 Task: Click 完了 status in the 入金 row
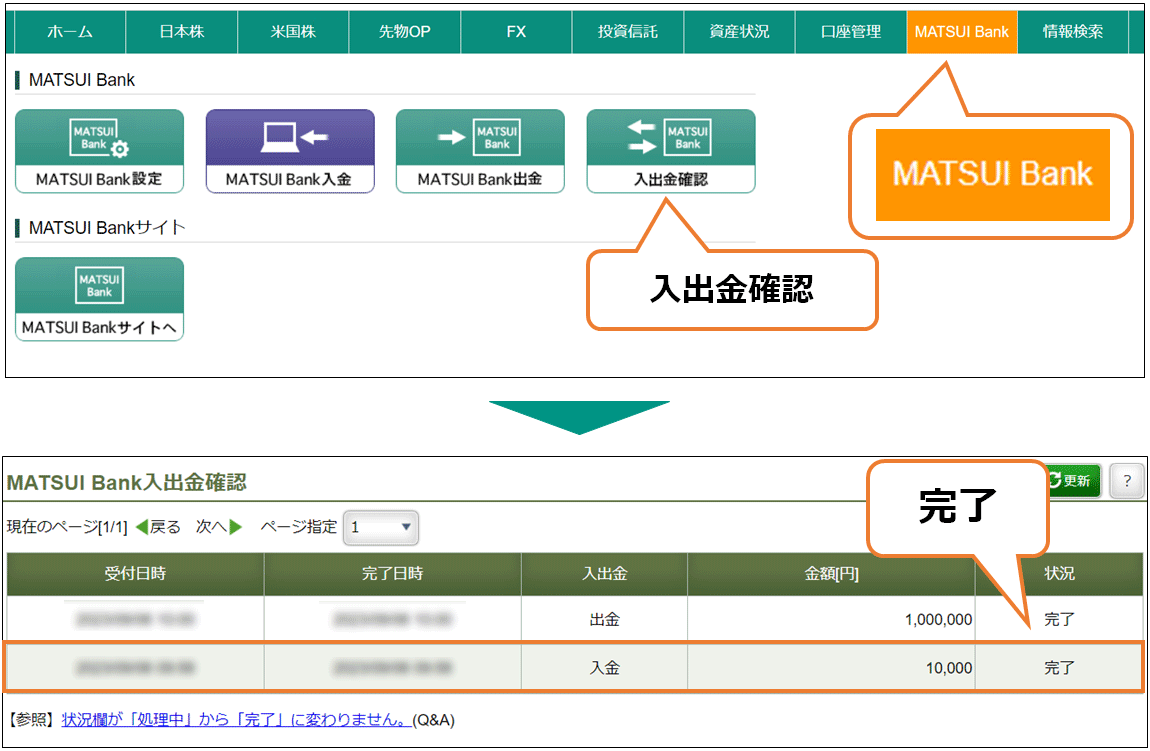click(1059, 668)
